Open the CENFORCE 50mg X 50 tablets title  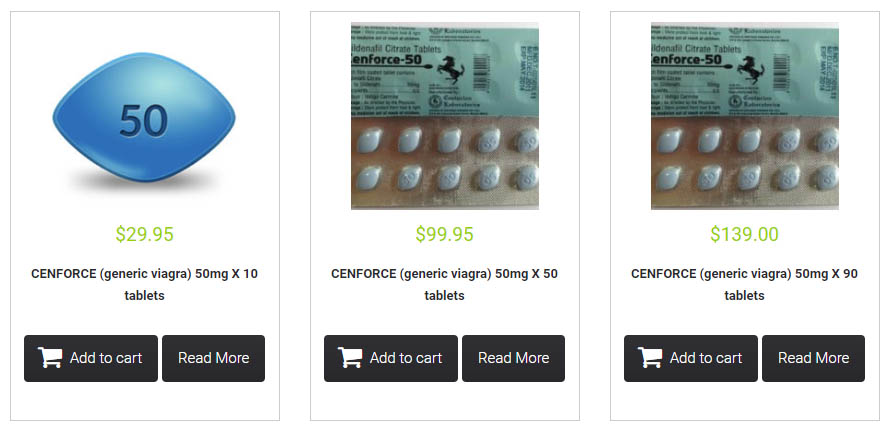click(x=444, y=285)
